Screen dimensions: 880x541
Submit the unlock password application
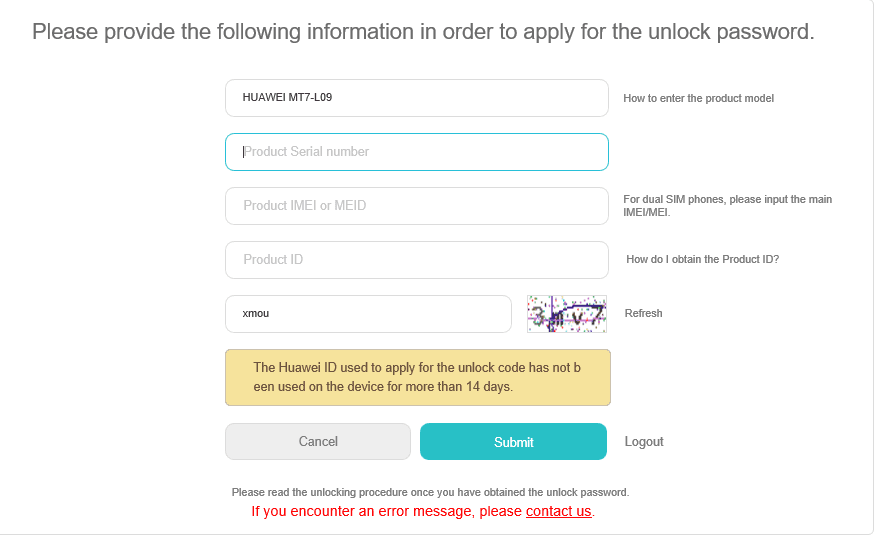(x=513, y=442)
